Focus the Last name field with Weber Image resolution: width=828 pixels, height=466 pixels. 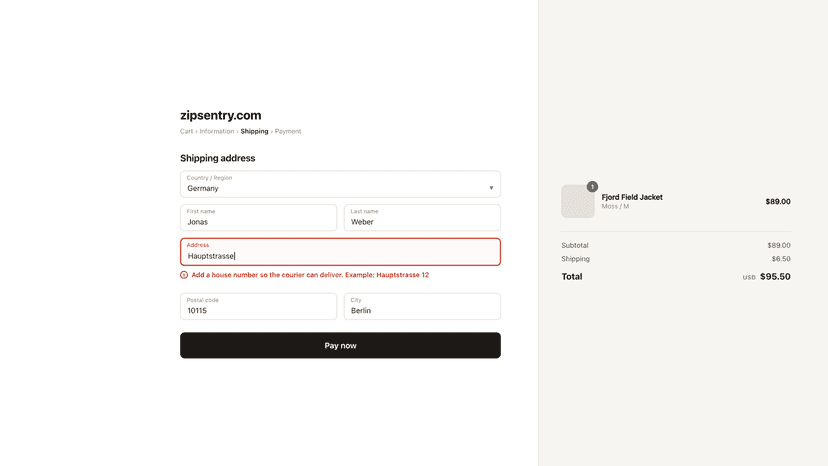pyautogui.click(x=422, y=218)
